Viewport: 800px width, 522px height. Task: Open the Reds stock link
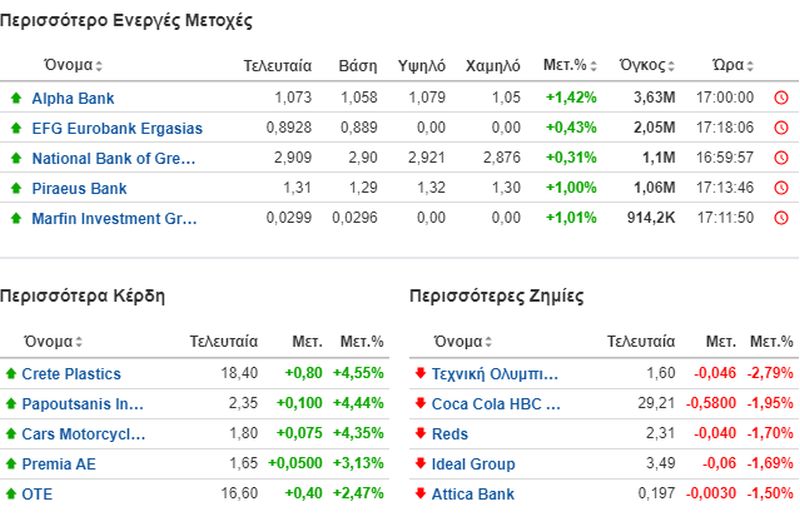pyautogui.click(x=449, y=434)
